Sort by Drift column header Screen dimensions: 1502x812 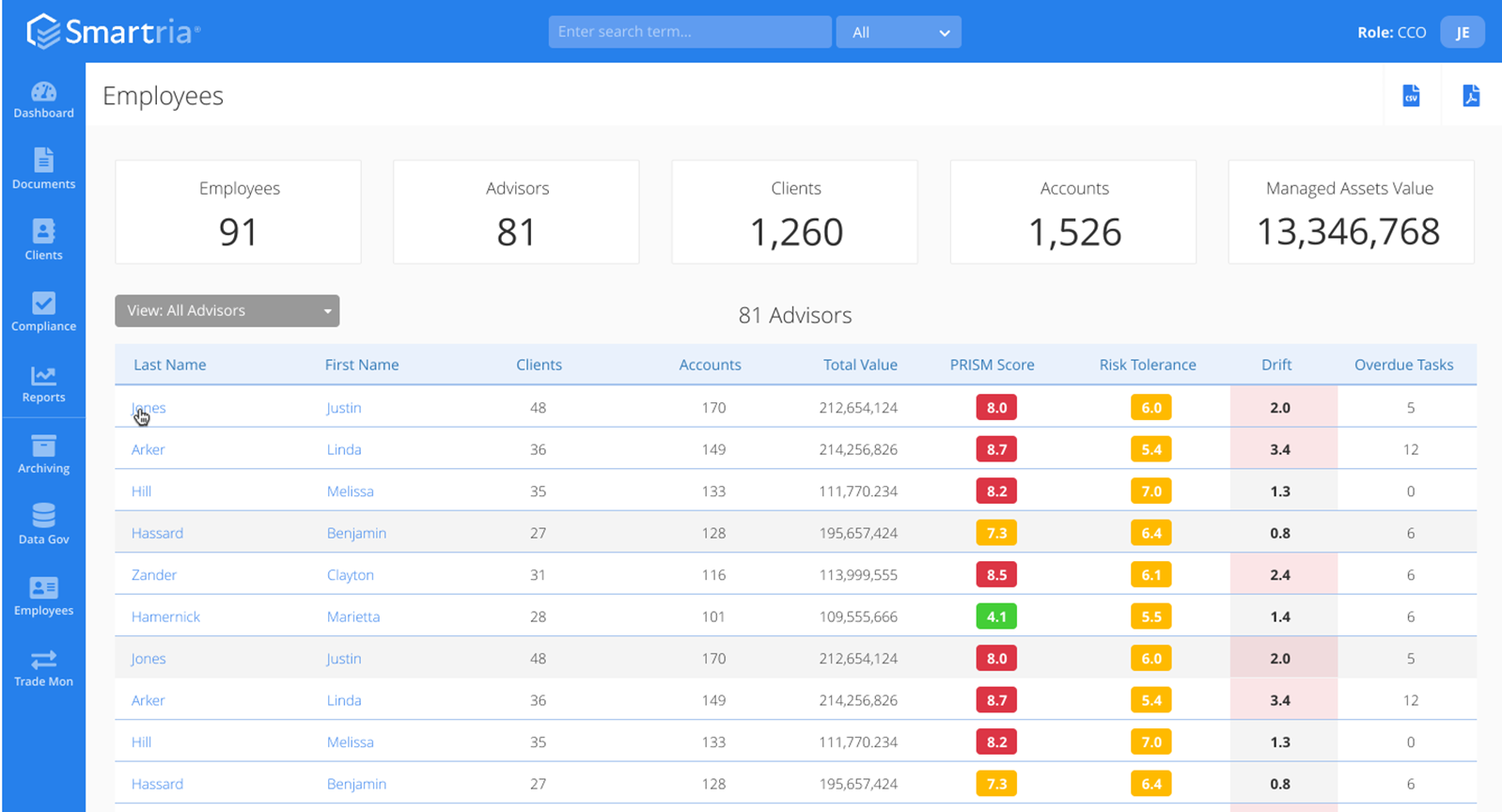1276,365
